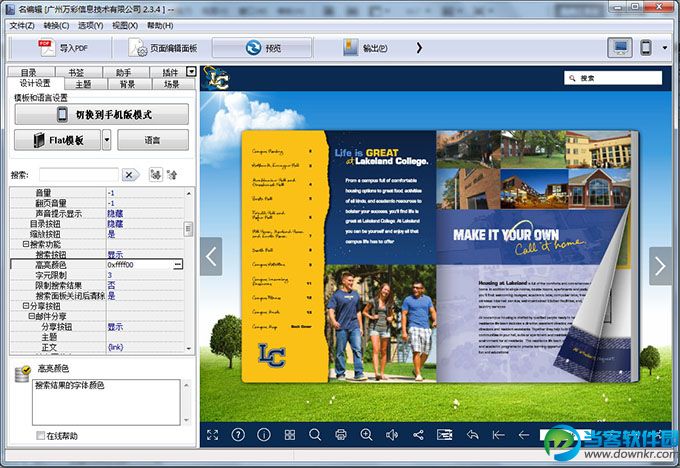Switch to the 助手 tab
Viewport: 680px width, 468px height.
coord(126,72)
